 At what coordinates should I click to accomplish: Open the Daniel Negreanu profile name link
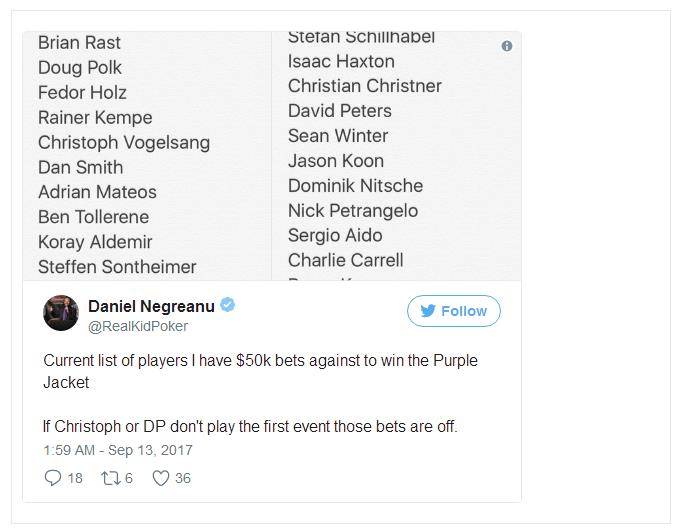pyautogui.click(x=151, y=306)
